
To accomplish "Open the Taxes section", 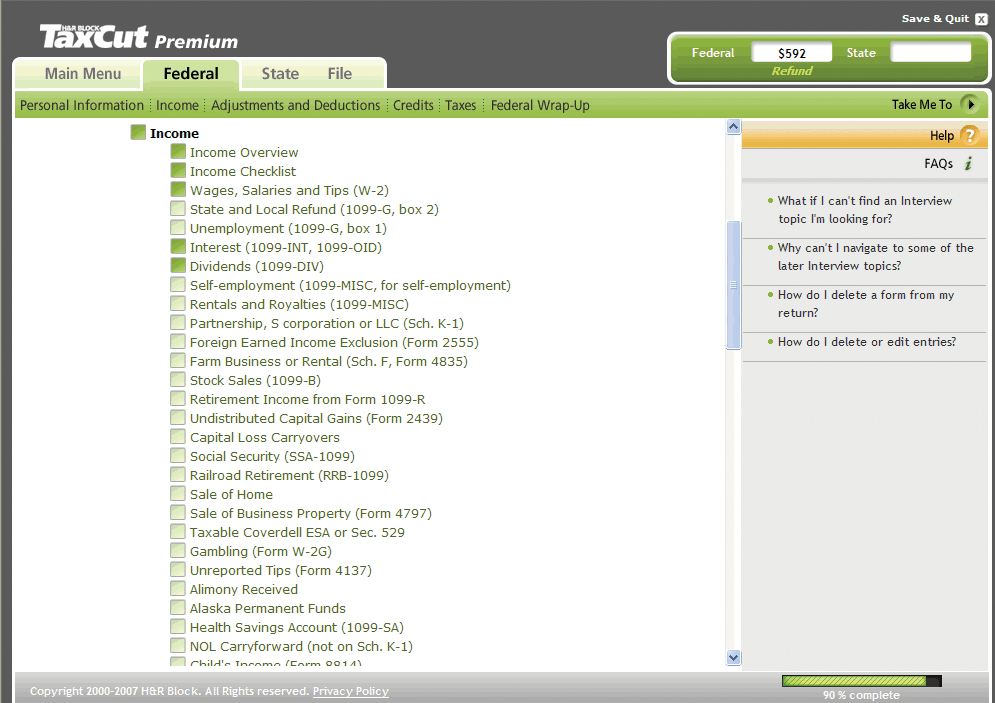I will coord(460,105).
